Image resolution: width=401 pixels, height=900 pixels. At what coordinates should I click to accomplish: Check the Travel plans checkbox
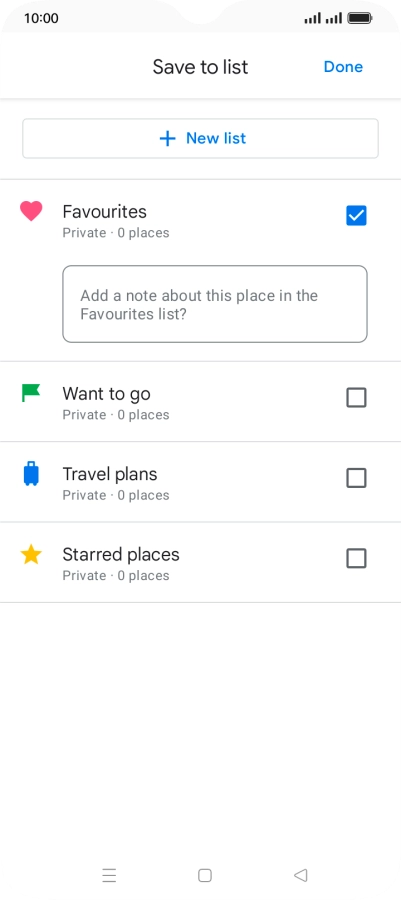356,478
